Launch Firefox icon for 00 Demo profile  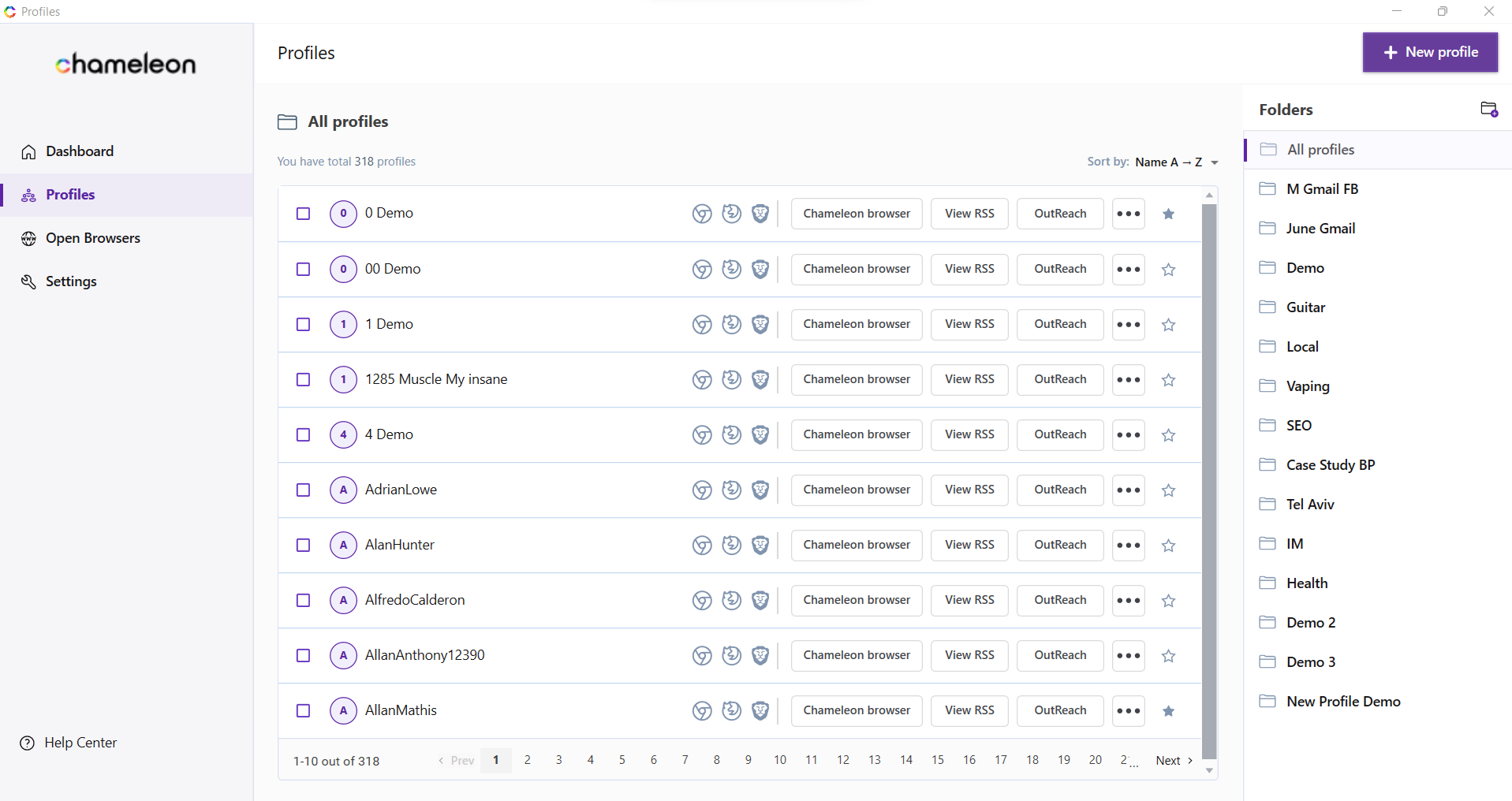tap(732, 269)
